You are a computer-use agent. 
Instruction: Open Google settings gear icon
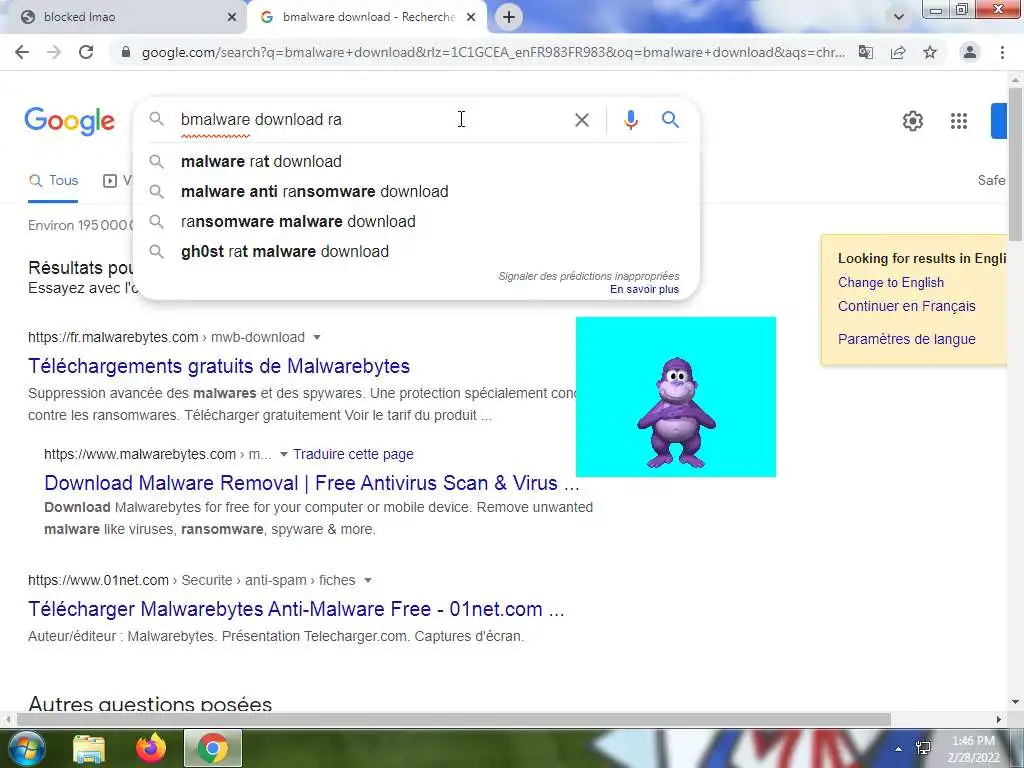pos(912,121)
